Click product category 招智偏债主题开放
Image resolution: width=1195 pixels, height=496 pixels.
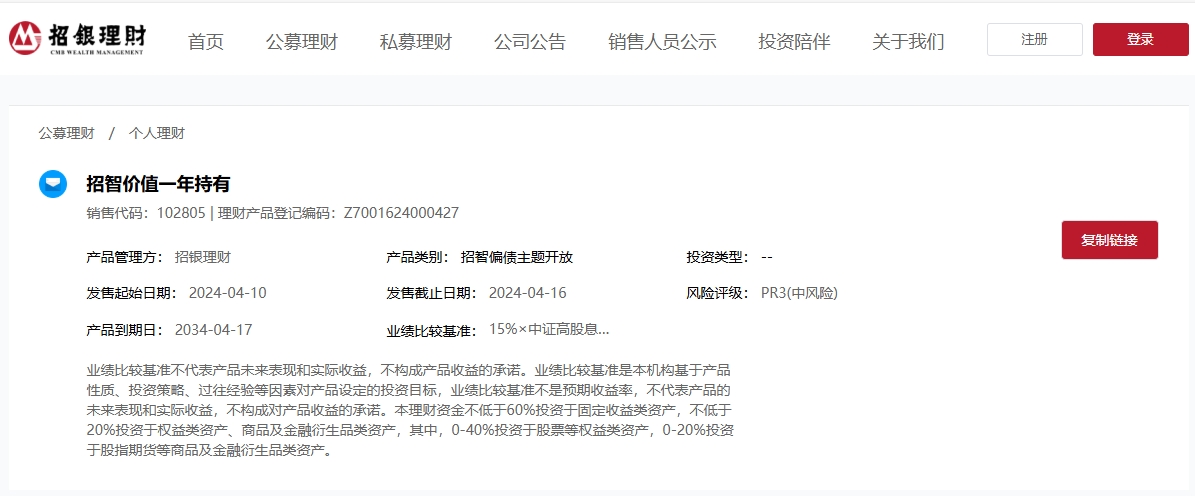pos(517,257)
